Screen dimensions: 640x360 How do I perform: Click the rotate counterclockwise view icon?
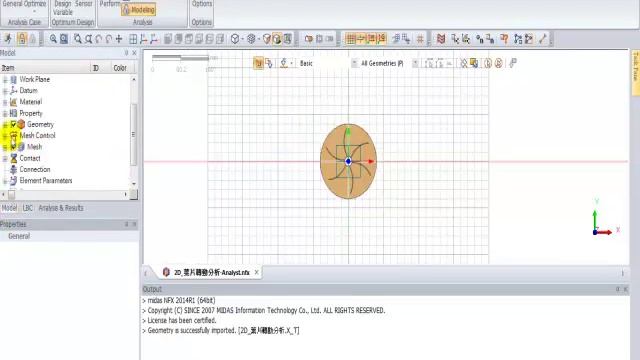point(98,39)
